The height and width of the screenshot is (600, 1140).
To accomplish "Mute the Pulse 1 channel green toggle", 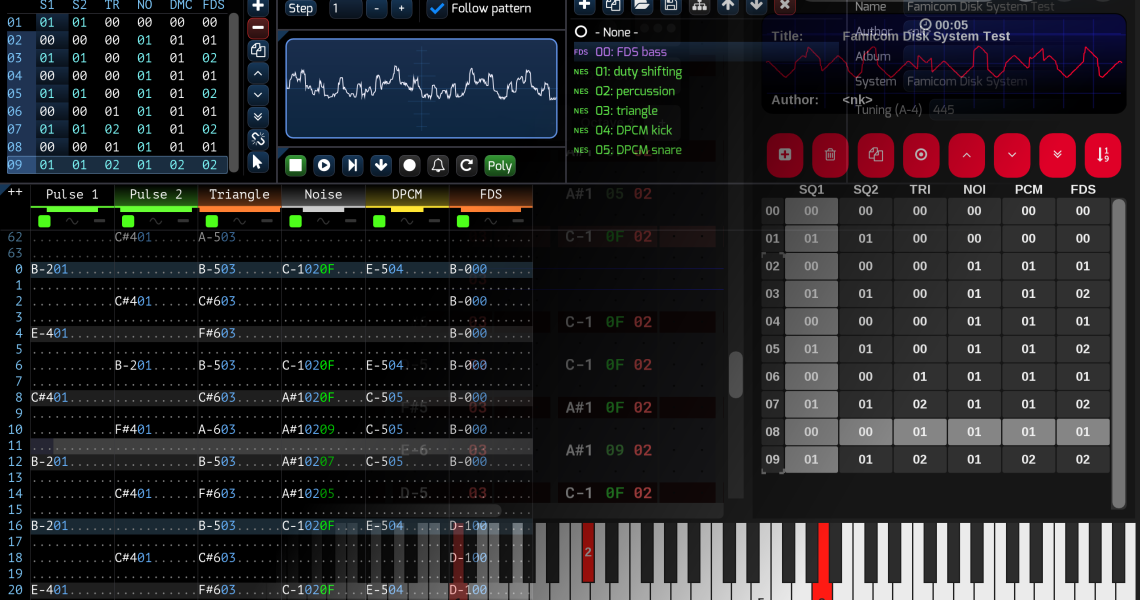I will pos(44,220).
